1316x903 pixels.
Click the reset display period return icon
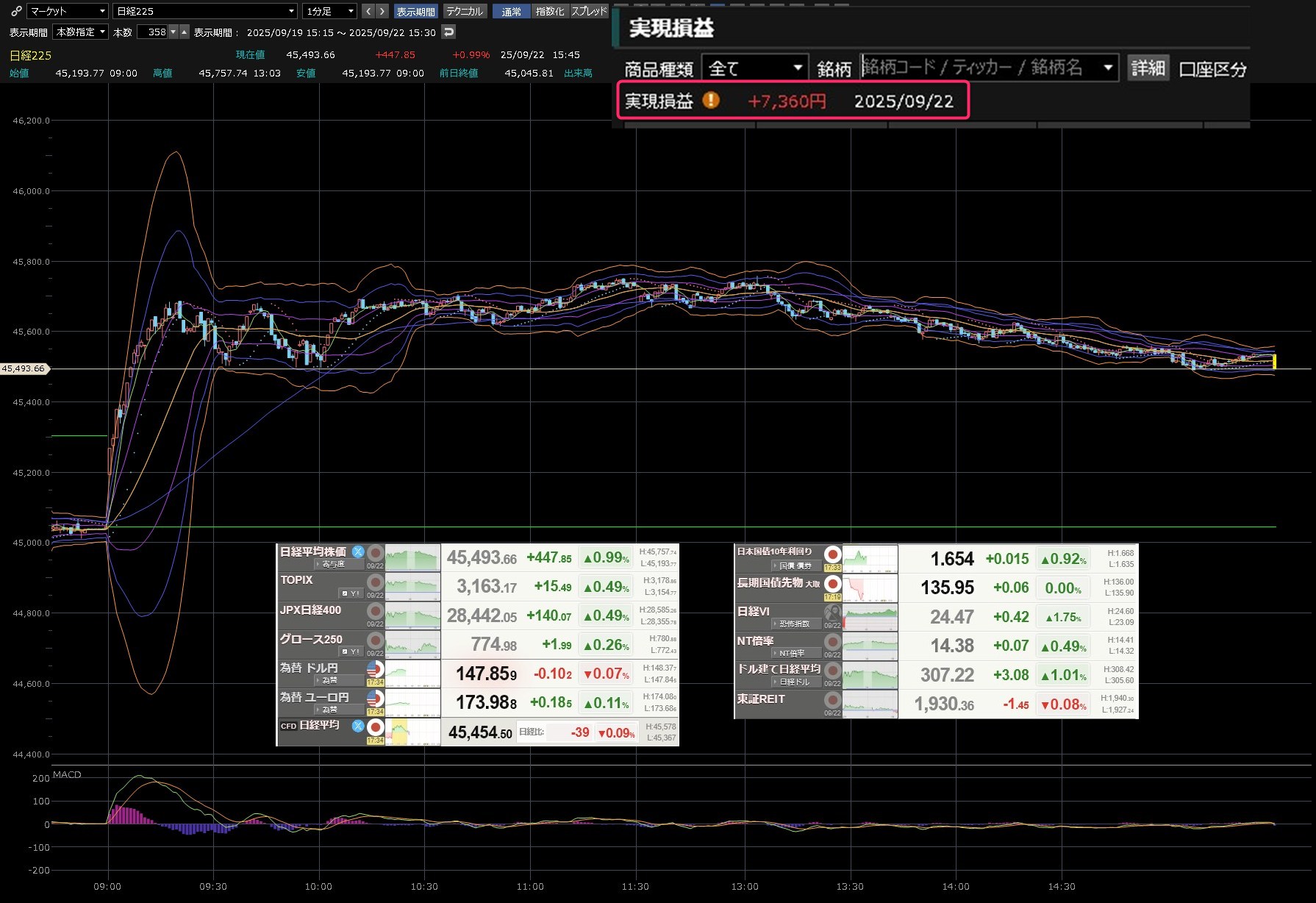(448, 32)
